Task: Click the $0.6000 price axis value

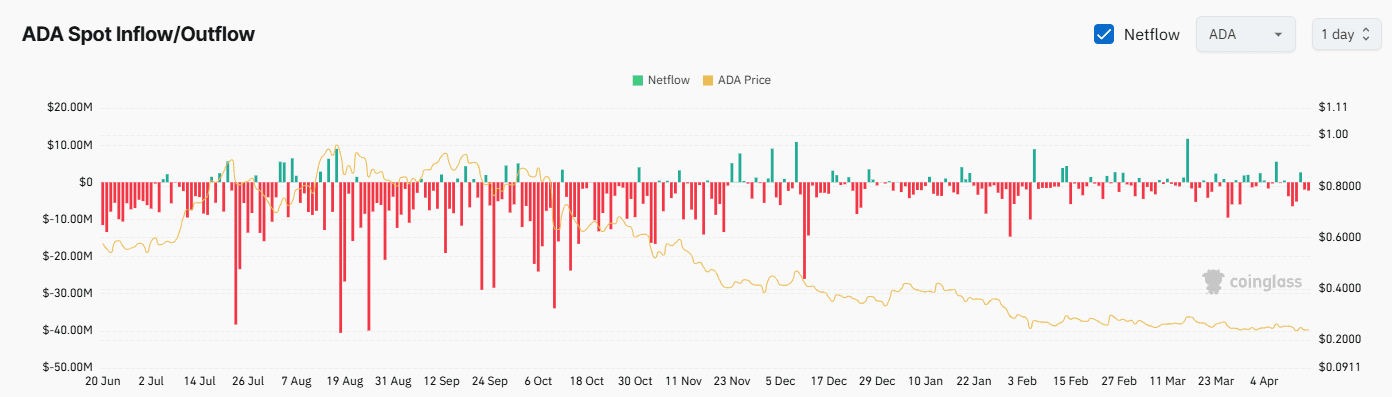Action: point(1339,237)
